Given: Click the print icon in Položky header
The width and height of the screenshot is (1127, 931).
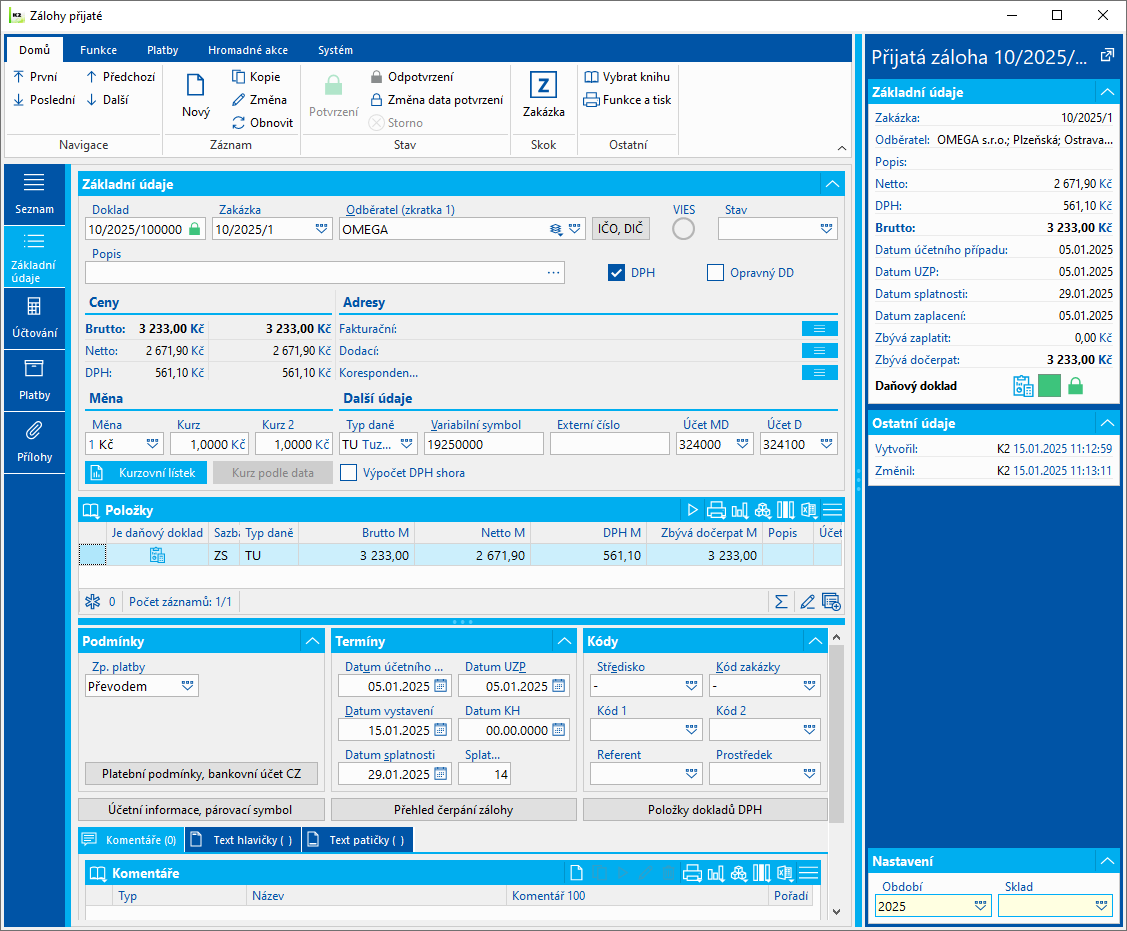Looking at the screenshot, I should (716, 510).
